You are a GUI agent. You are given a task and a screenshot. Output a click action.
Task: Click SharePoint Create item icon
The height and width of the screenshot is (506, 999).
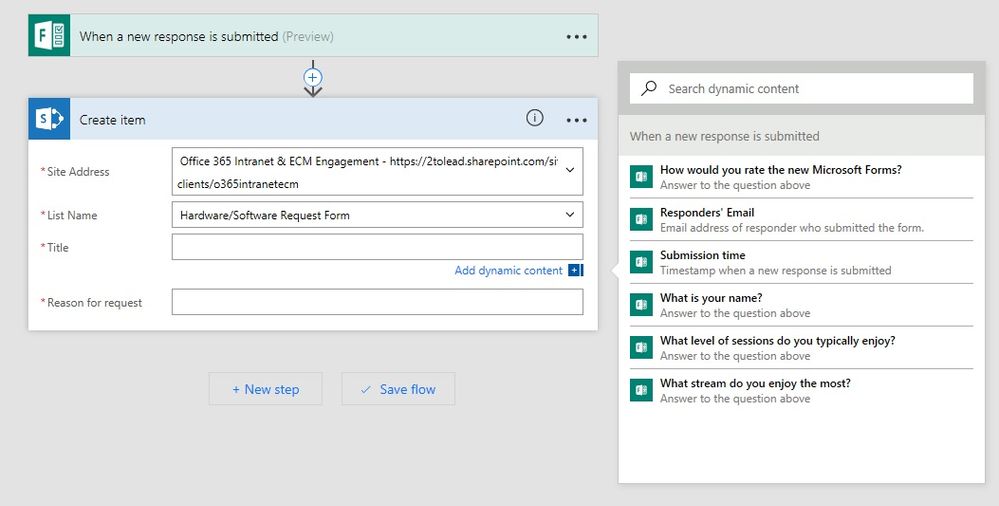click(49, 119)
